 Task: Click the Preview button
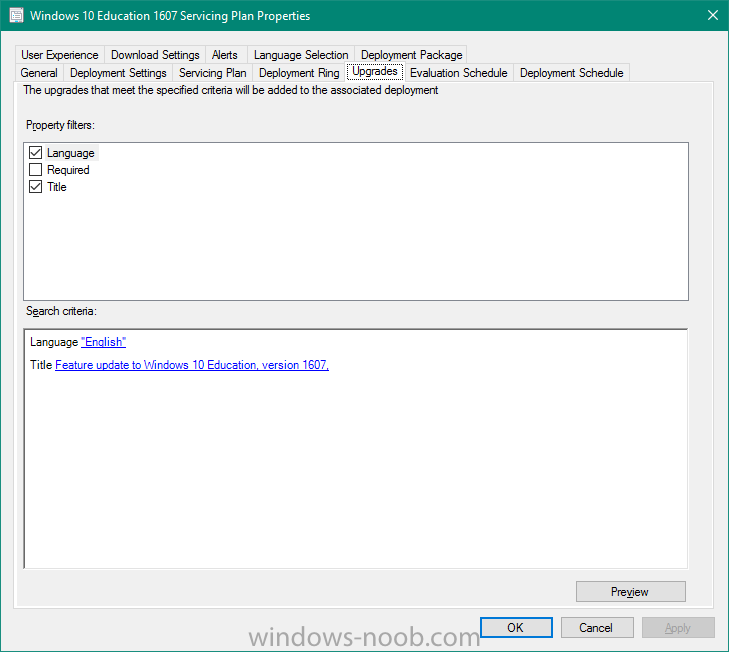pyautogui.click(x=630, y=592)
